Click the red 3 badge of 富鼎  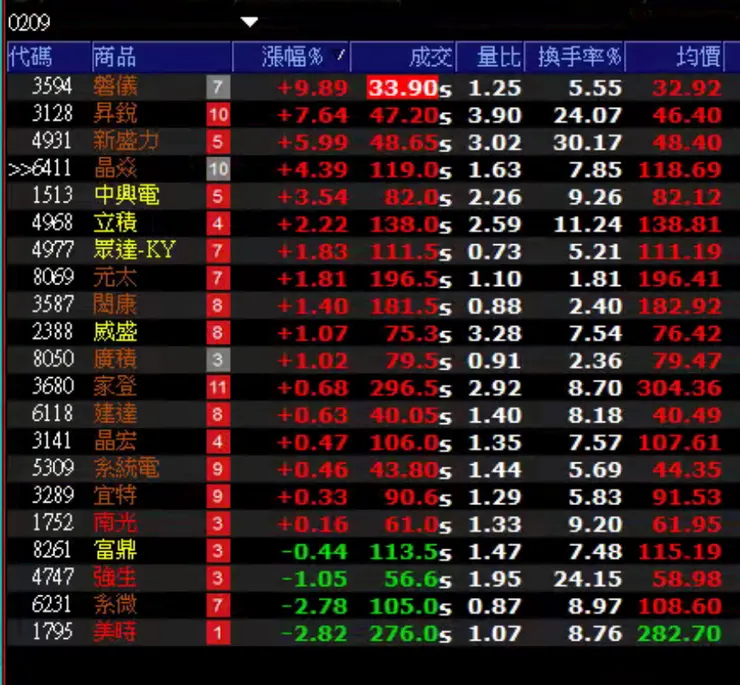[218, 551]
